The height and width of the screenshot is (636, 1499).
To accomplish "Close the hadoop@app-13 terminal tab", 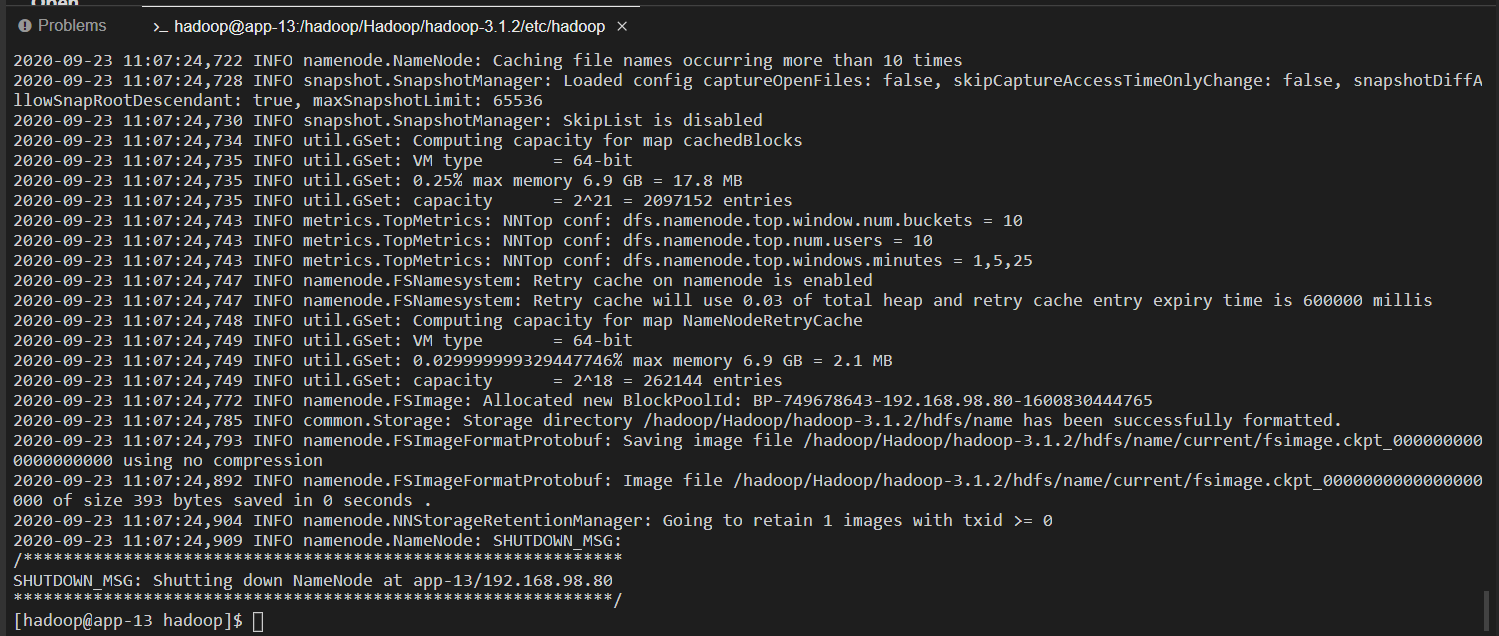I will pyautogui.click(x=623, y=26).
